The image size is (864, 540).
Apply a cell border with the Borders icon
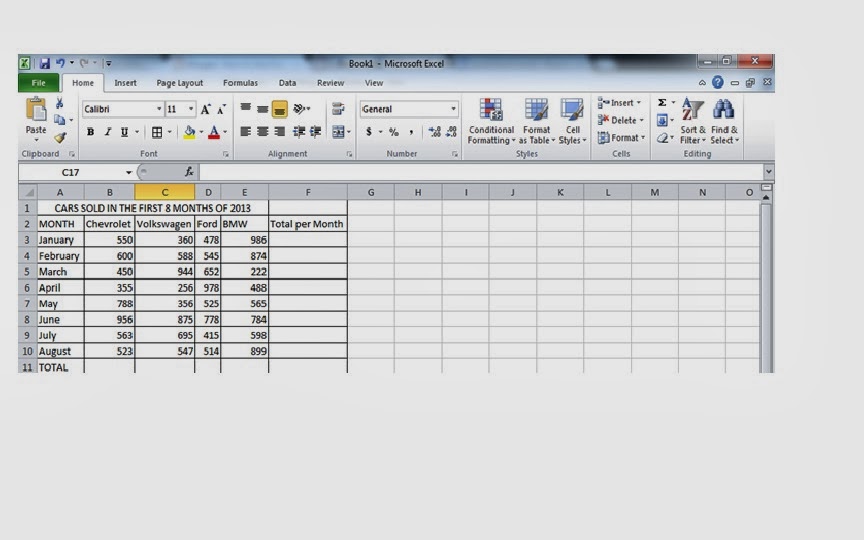click(157, 132)
